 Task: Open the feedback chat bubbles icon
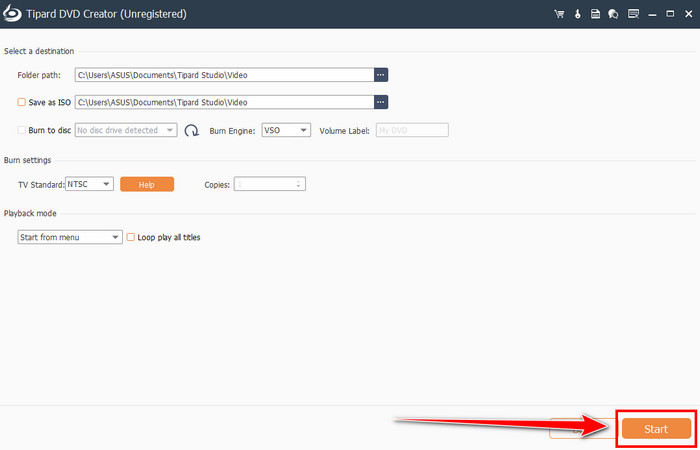pyautogui.click(x=613, y=14)
